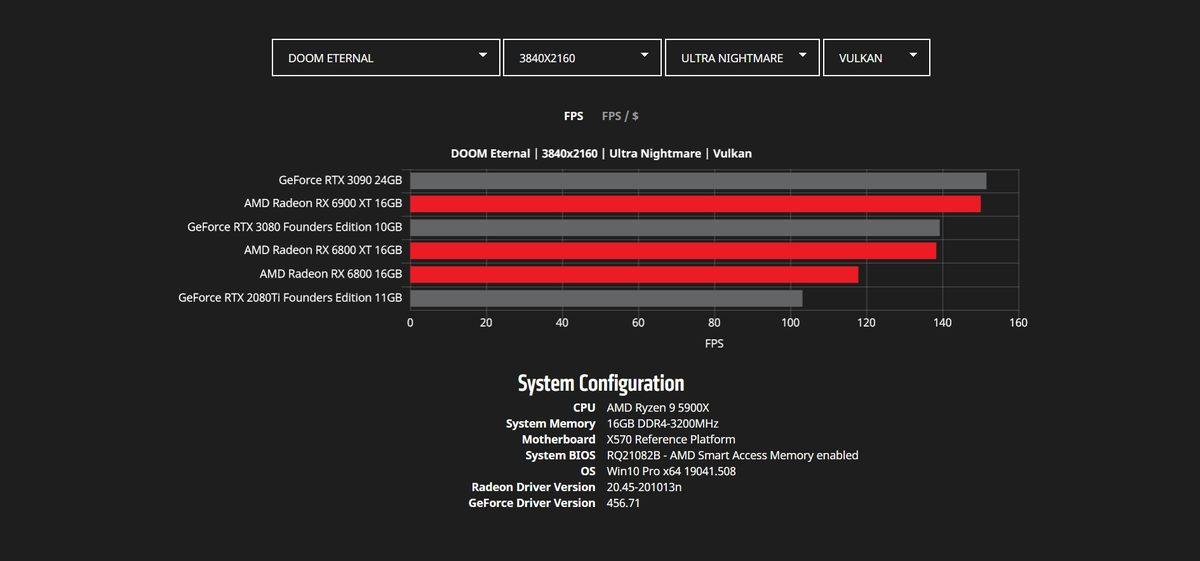1200x561 pixels.
Task: Select the label AMD Radeon RX 6800 XT 16GB
Action: (323, 251)
